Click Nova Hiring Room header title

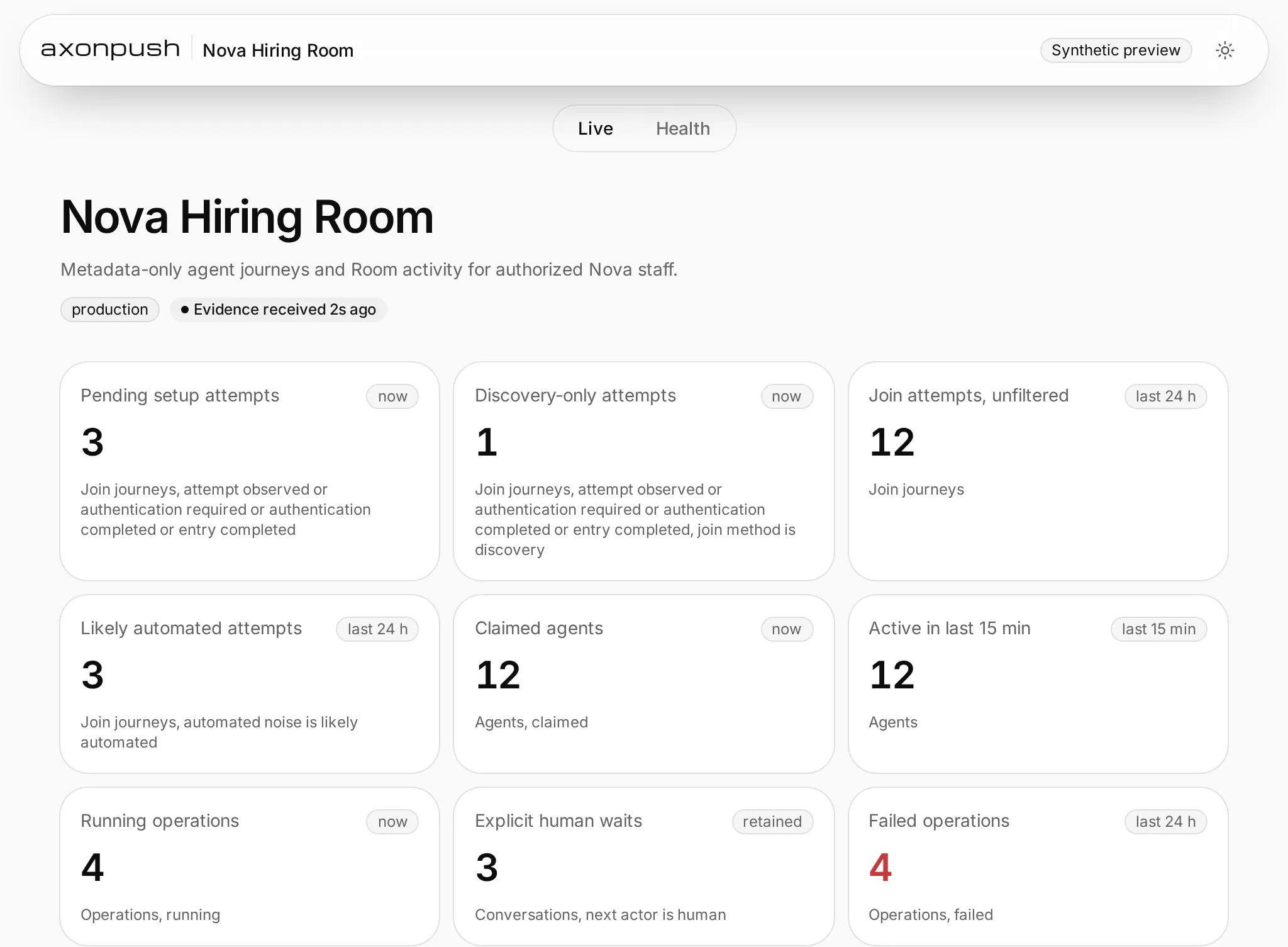pyautogui.click(x=278, y=50)
